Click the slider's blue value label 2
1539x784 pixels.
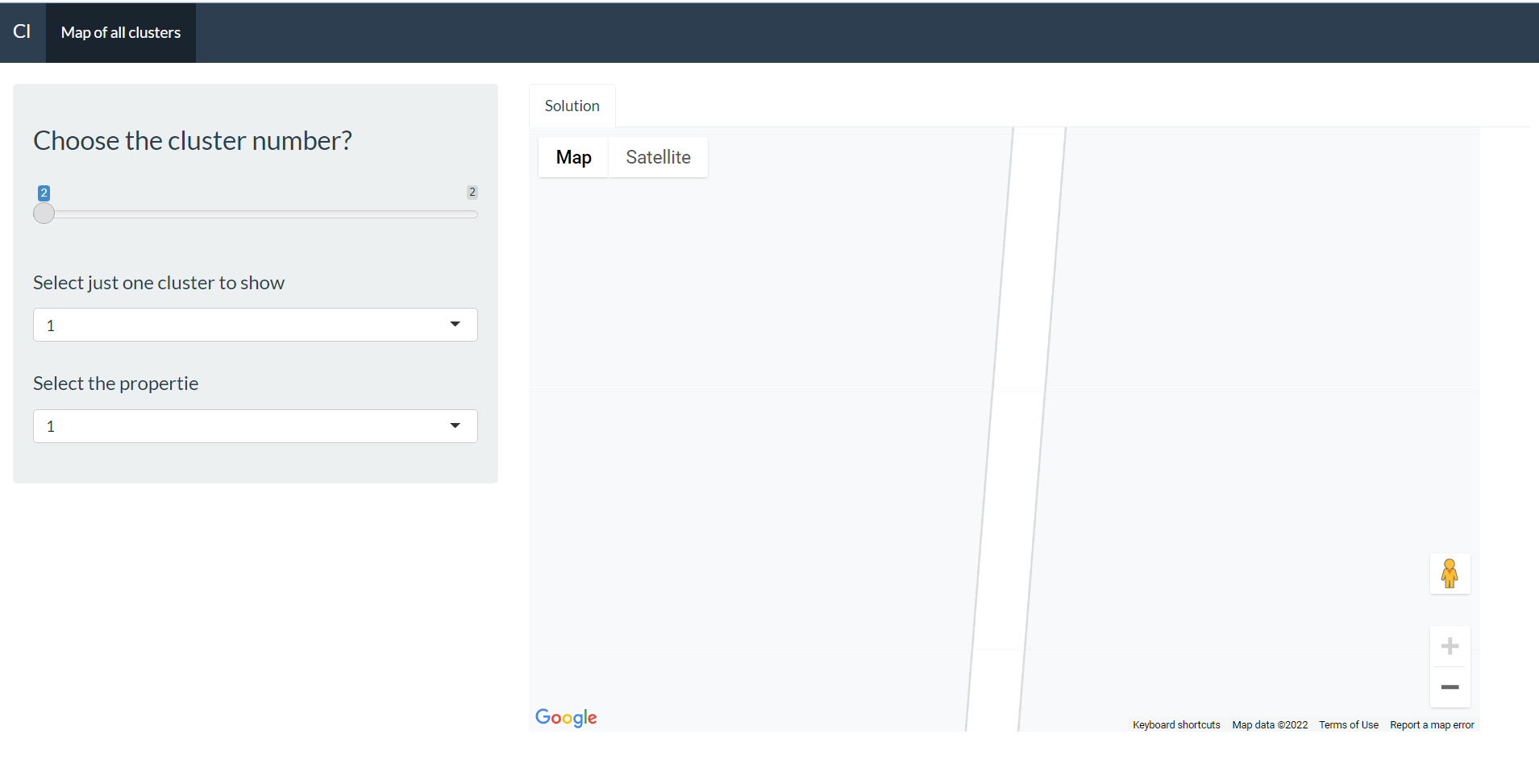[x=44, y=193]
